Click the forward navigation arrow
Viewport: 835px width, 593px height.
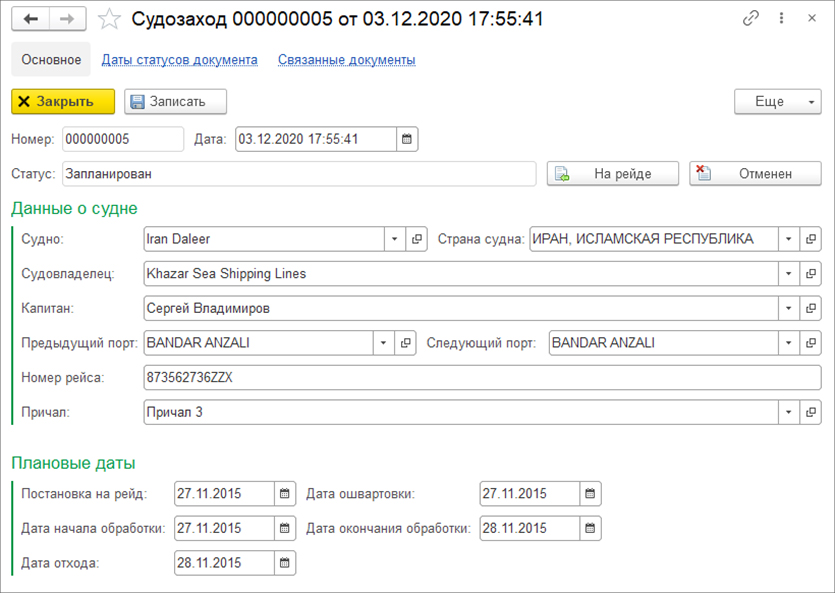click(67, 19)
